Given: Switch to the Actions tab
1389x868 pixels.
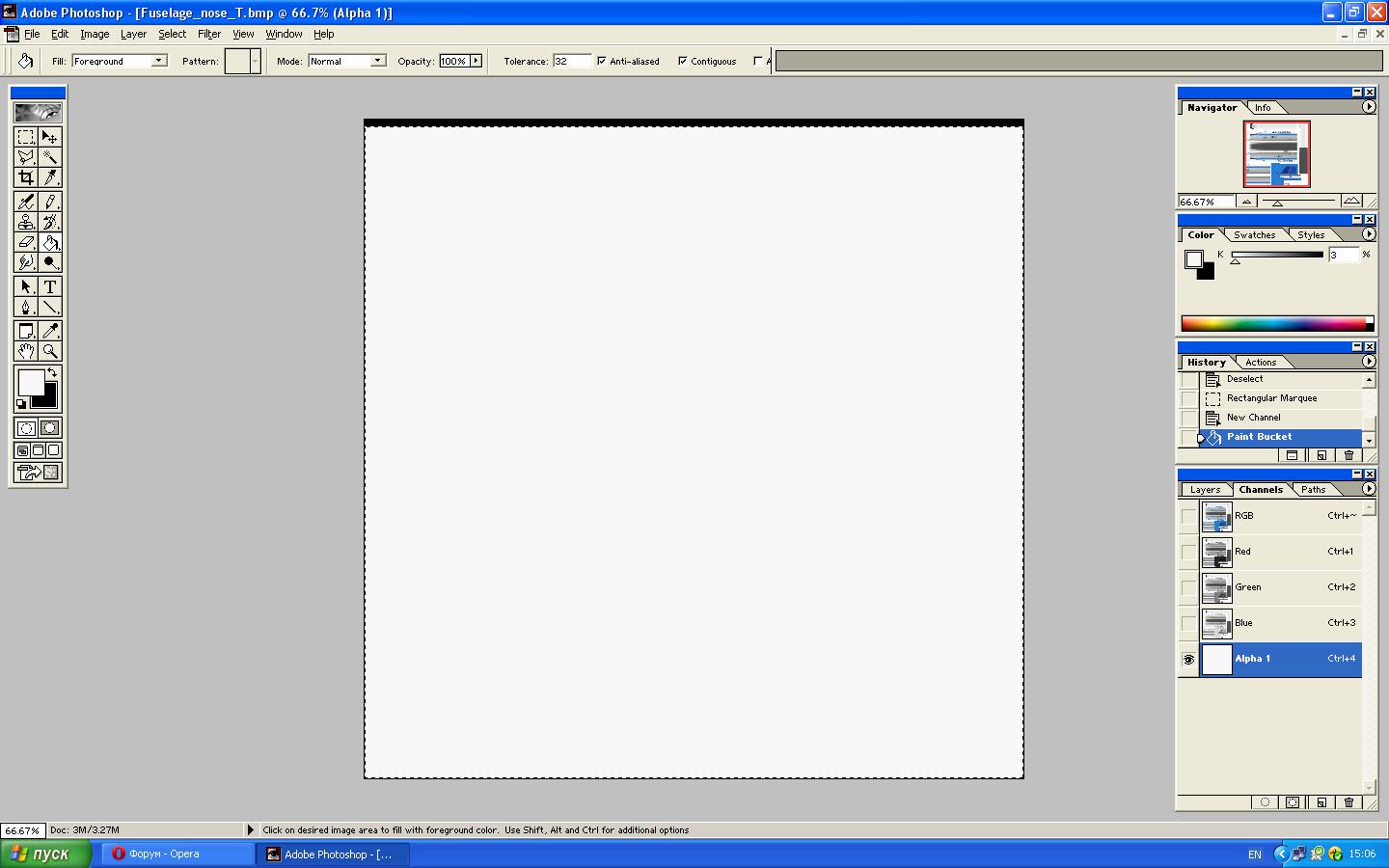Looking at the screenshot, I should (x=1260, y=363).
